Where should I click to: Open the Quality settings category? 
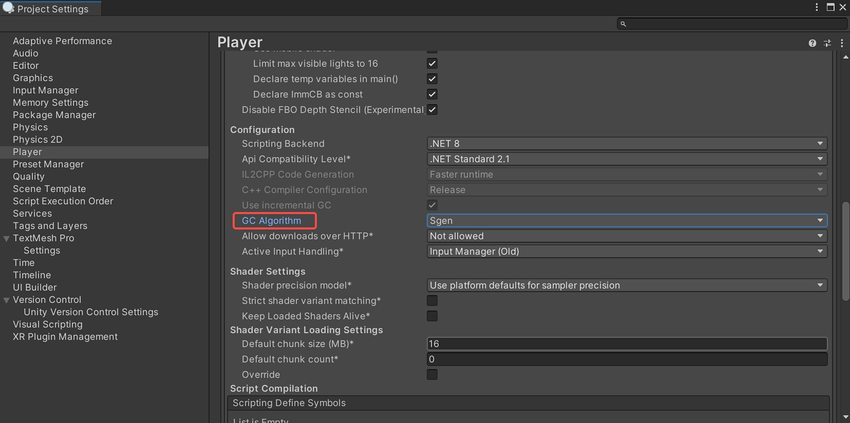pyautogui.click(x=28, y=177)
